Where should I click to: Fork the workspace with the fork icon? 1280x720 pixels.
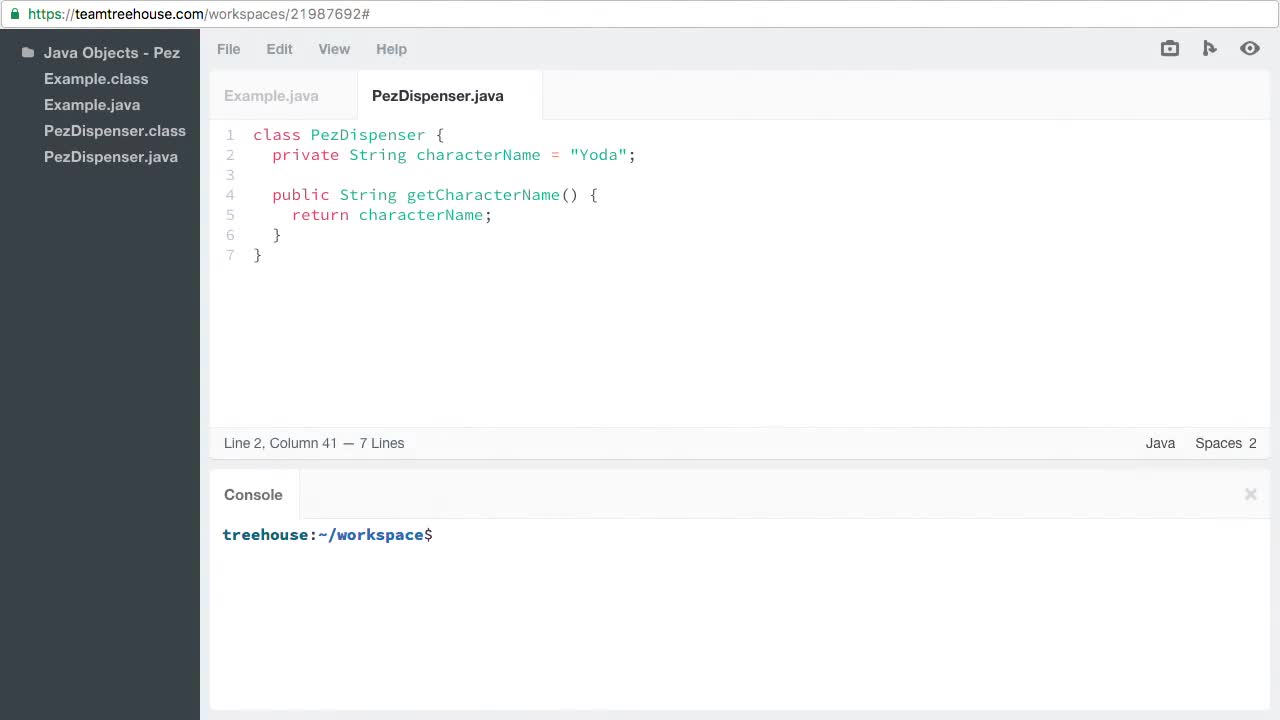pos(1209,48)
